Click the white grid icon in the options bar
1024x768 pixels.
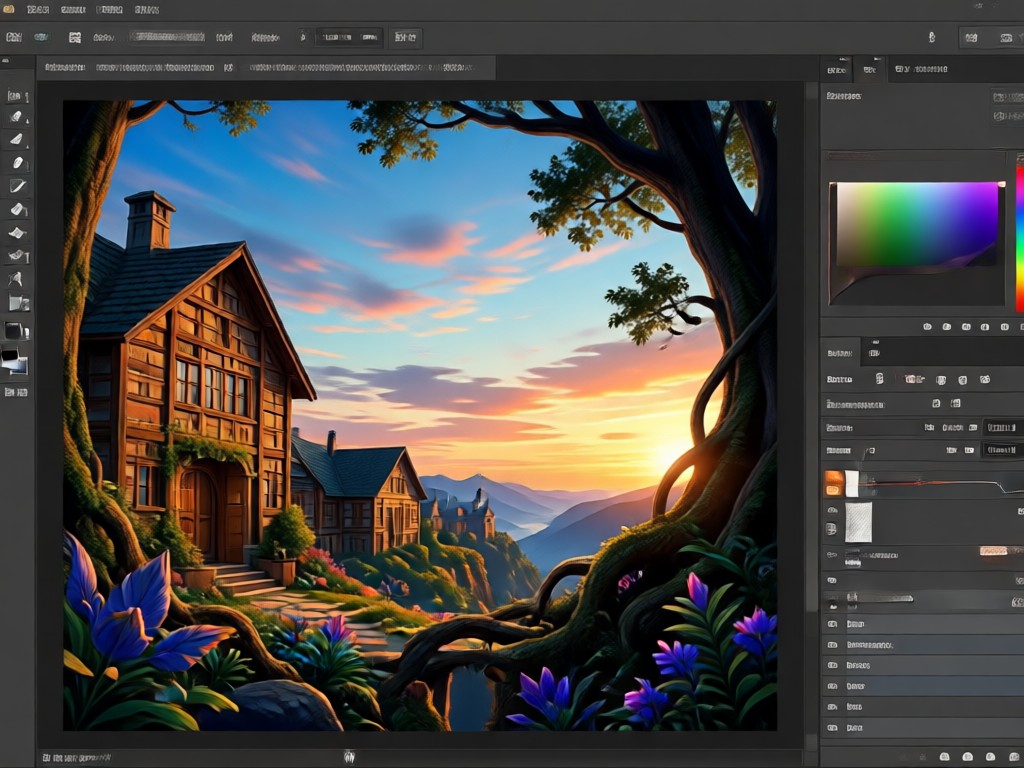[x=75, y=37]
